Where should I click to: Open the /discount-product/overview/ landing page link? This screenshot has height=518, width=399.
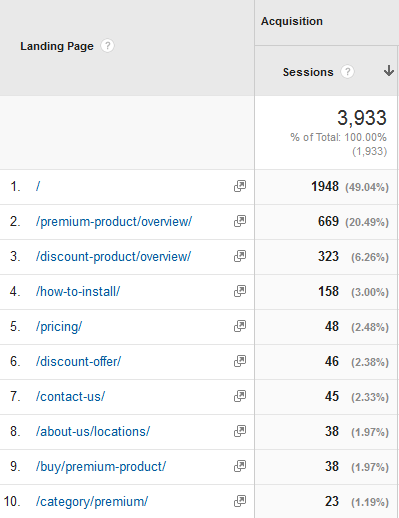pyautogui.click(x=113, y=257)
